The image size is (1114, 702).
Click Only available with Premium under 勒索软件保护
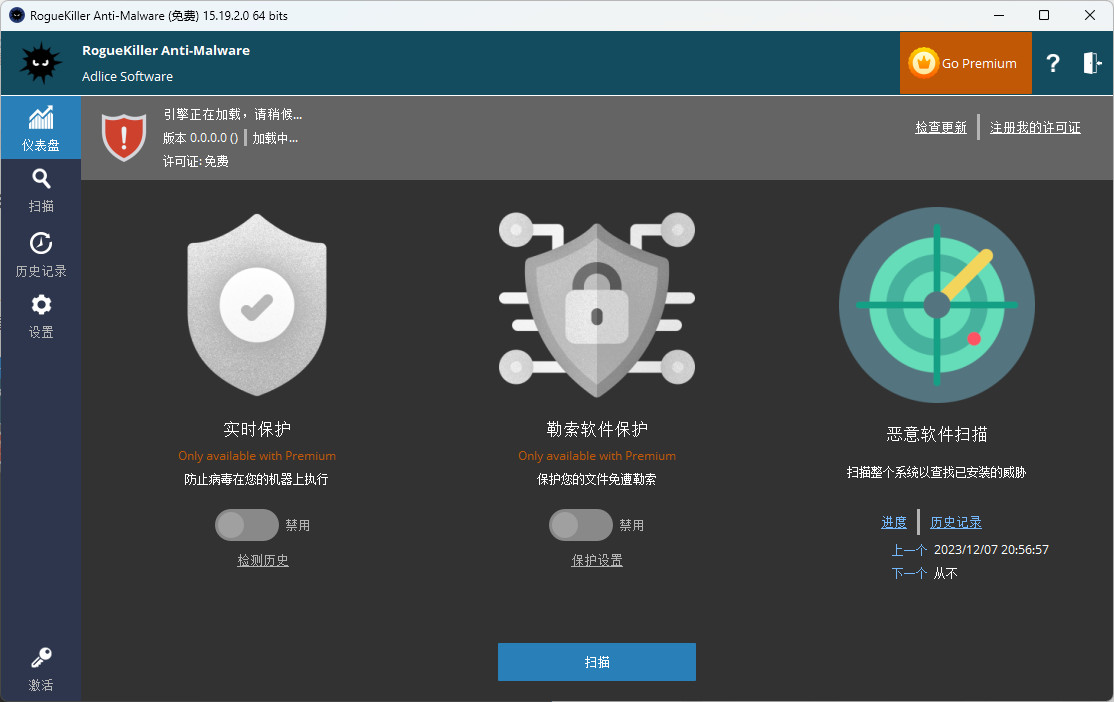[x=597, y=456]
